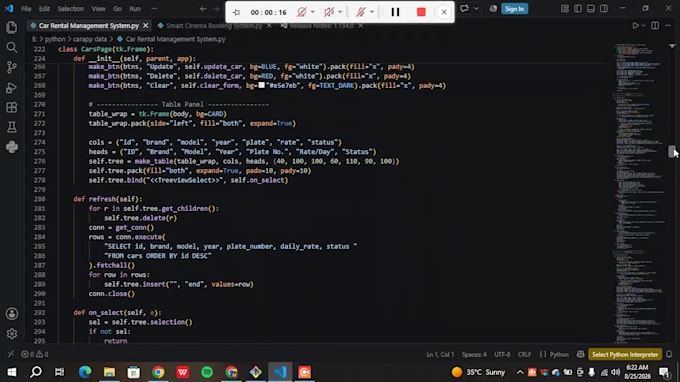Close the Car Rental Management System.py tab
Image resolution: width=680 pixels, height=382 pixels.
145,26
